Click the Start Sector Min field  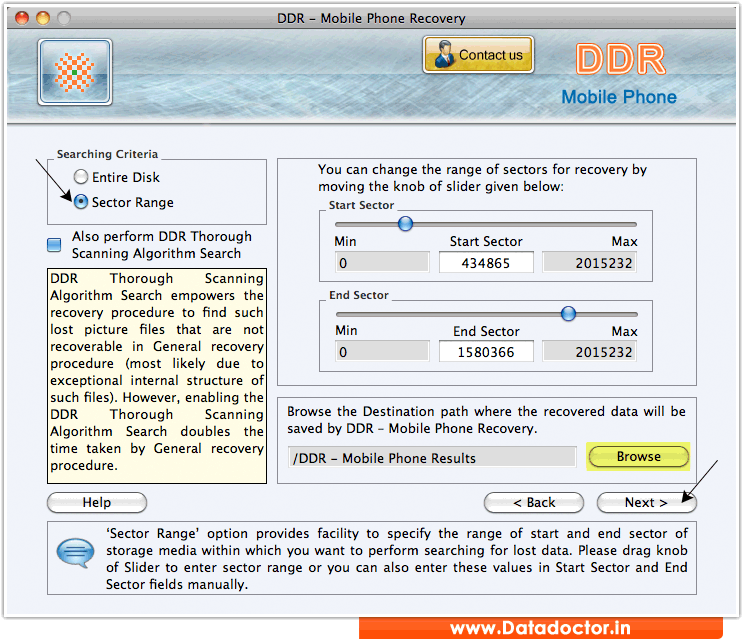click(x=382, y=263)
